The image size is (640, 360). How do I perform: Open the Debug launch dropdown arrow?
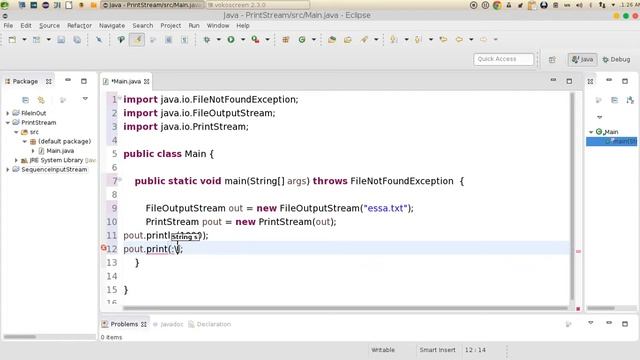(218, 40)
